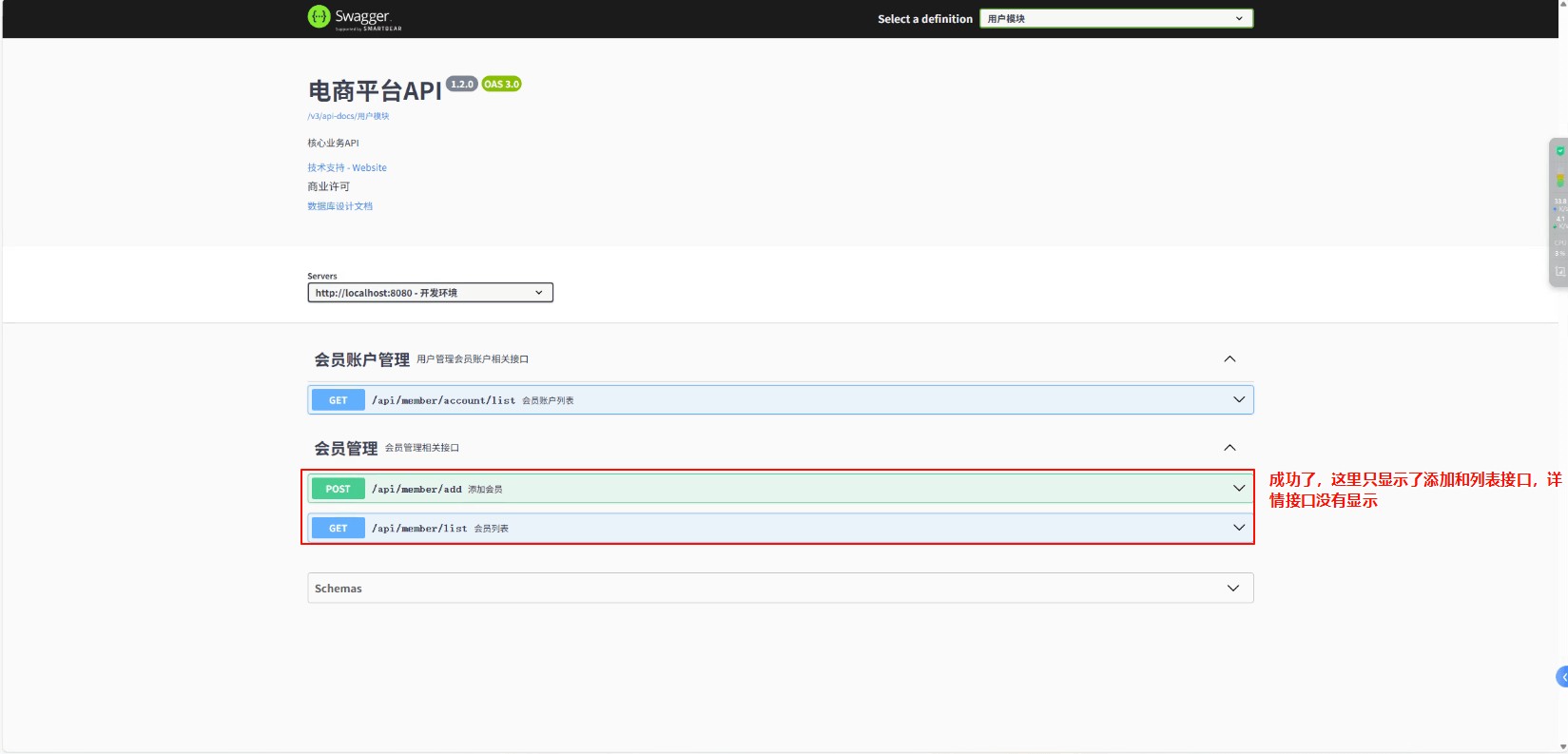Click the 用户管理会员账户相关接口 description
Image resolution: width=1568 pixels, height=754 pixels.
click(x=473, y=359)
